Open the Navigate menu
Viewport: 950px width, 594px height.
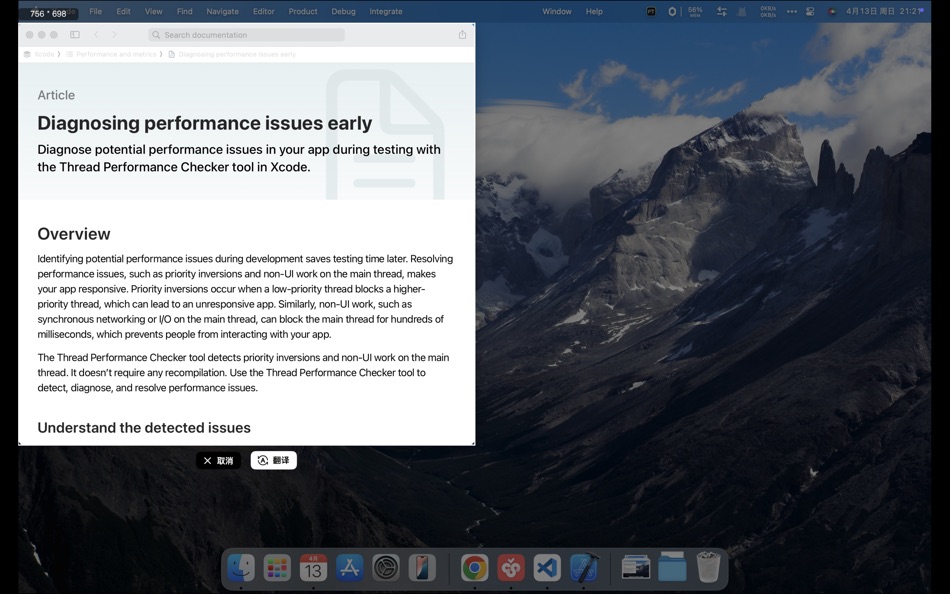pos(222,11)
